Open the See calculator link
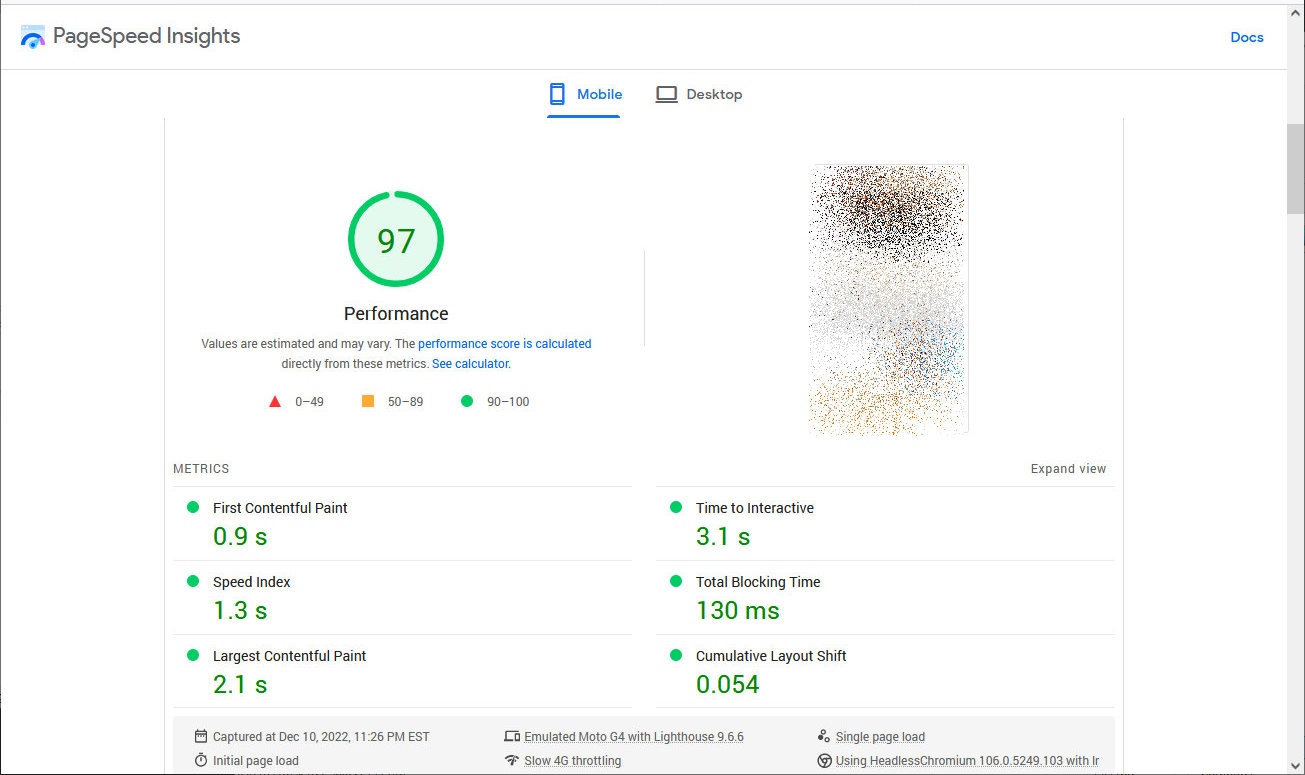 tap(470, 364)
